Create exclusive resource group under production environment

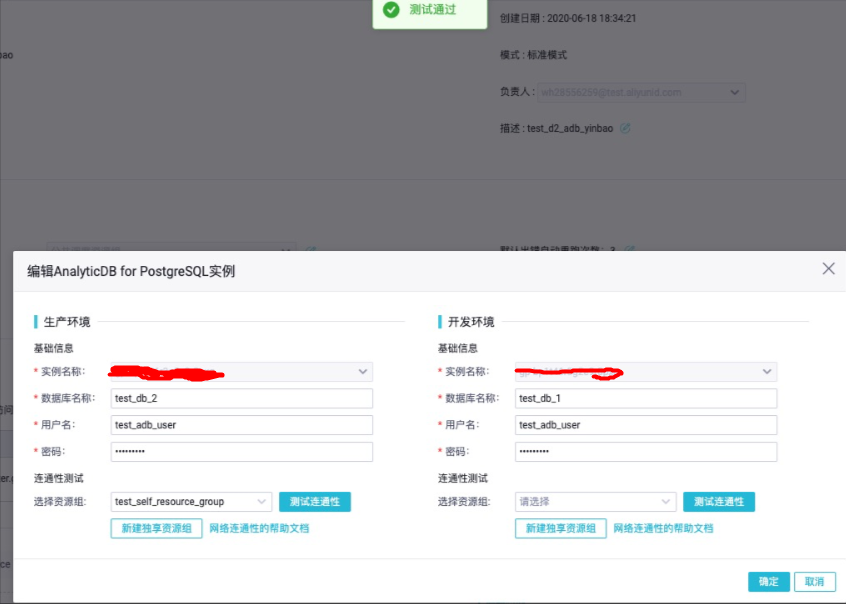[x=156, y=528]
